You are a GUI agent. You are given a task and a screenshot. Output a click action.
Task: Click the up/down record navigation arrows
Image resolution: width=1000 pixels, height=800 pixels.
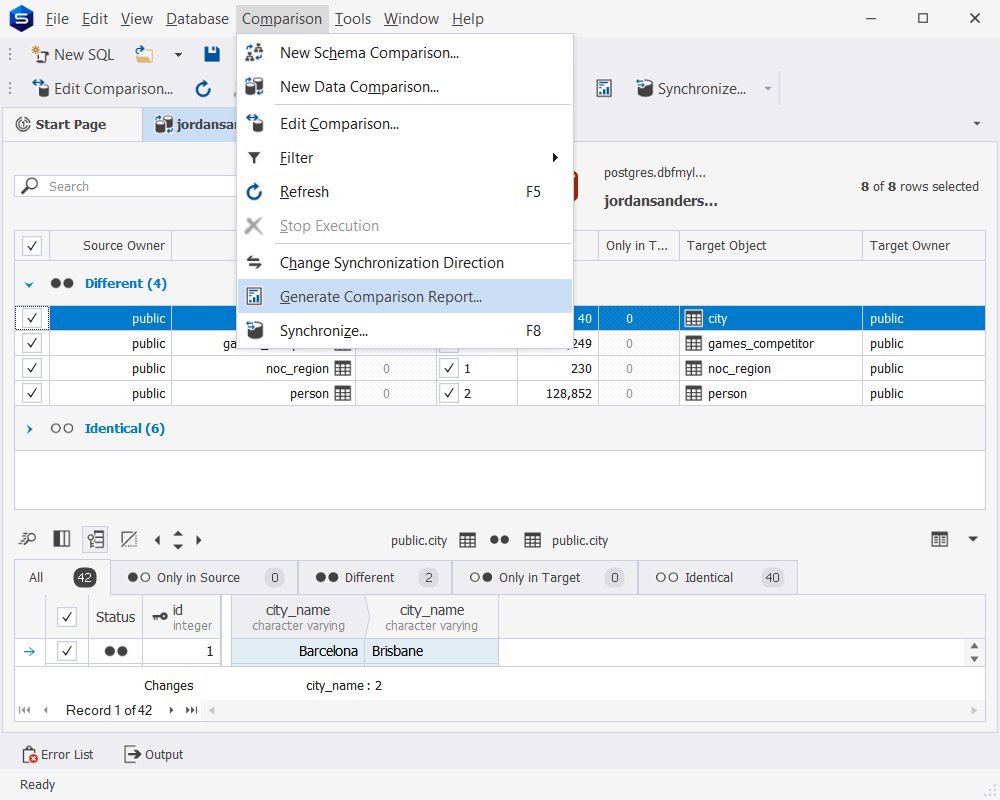click(x=178, y=540)
